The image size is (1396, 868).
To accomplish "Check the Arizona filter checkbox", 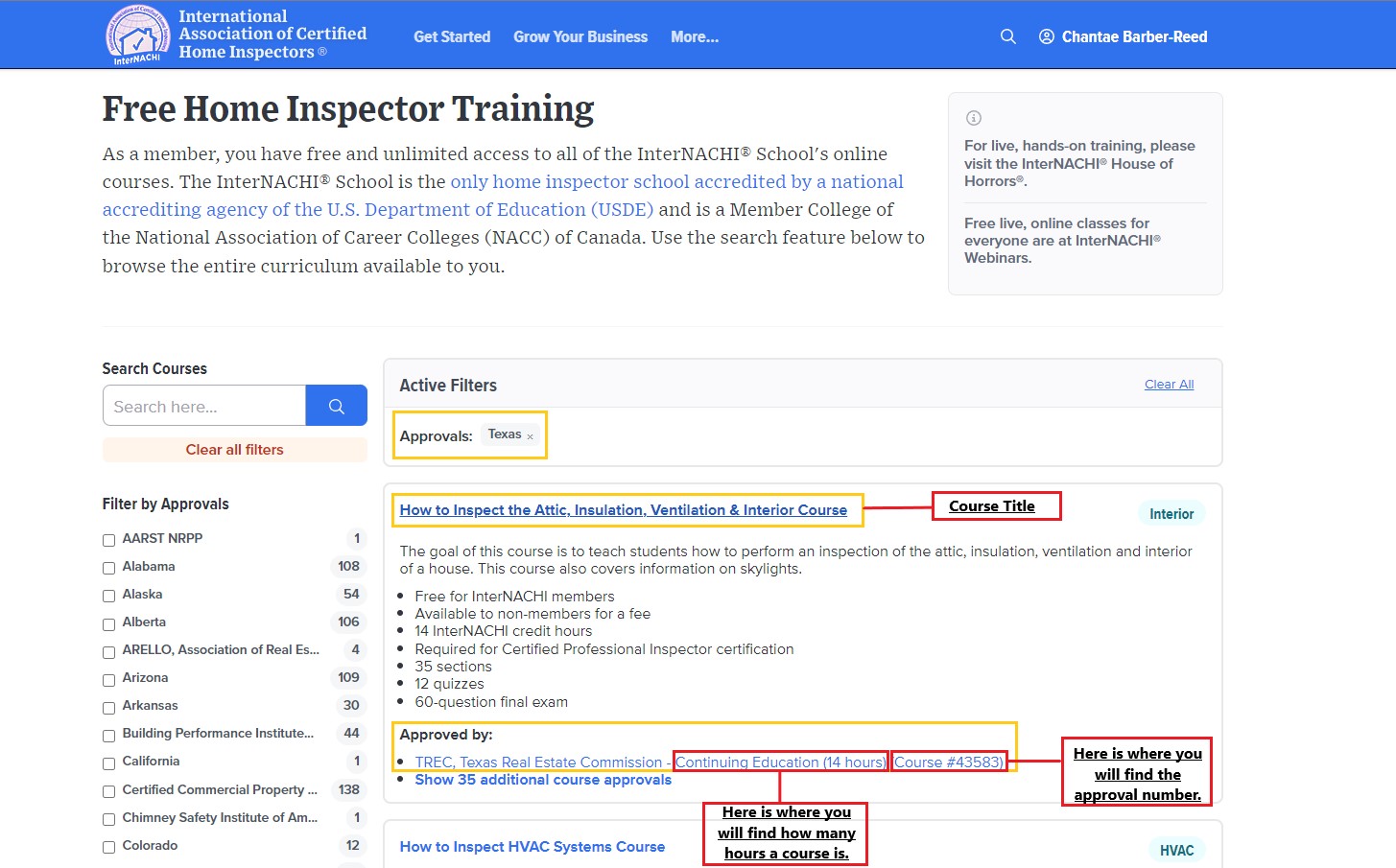I will [x=108, y=679].
